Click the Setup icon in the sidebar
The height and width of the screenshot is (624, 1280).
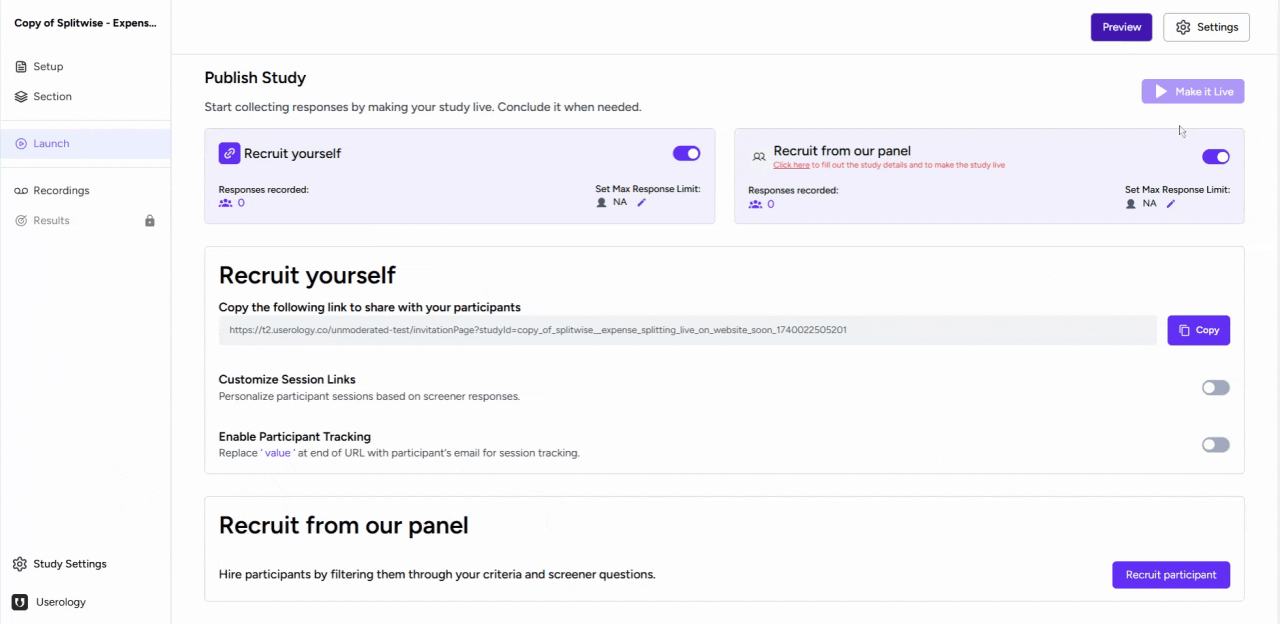(20, 66)
